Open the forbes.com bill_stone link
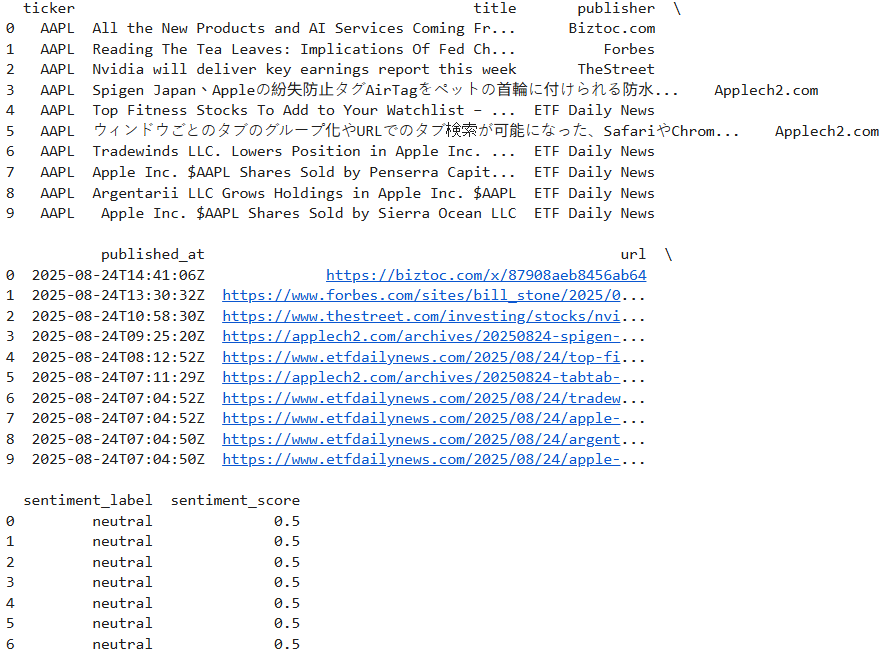Image resolution: width=891 pixels, height=651 pixels. [x=421, y=295]
